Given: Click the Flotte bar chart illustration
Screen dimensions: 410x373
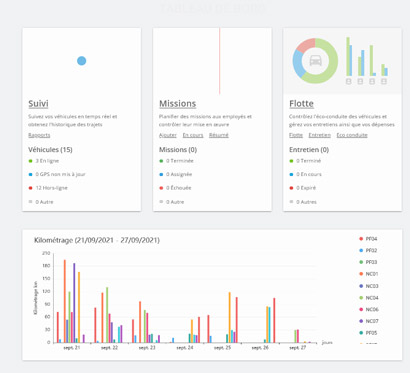Looking at the screenshot, I should point(367,61).
